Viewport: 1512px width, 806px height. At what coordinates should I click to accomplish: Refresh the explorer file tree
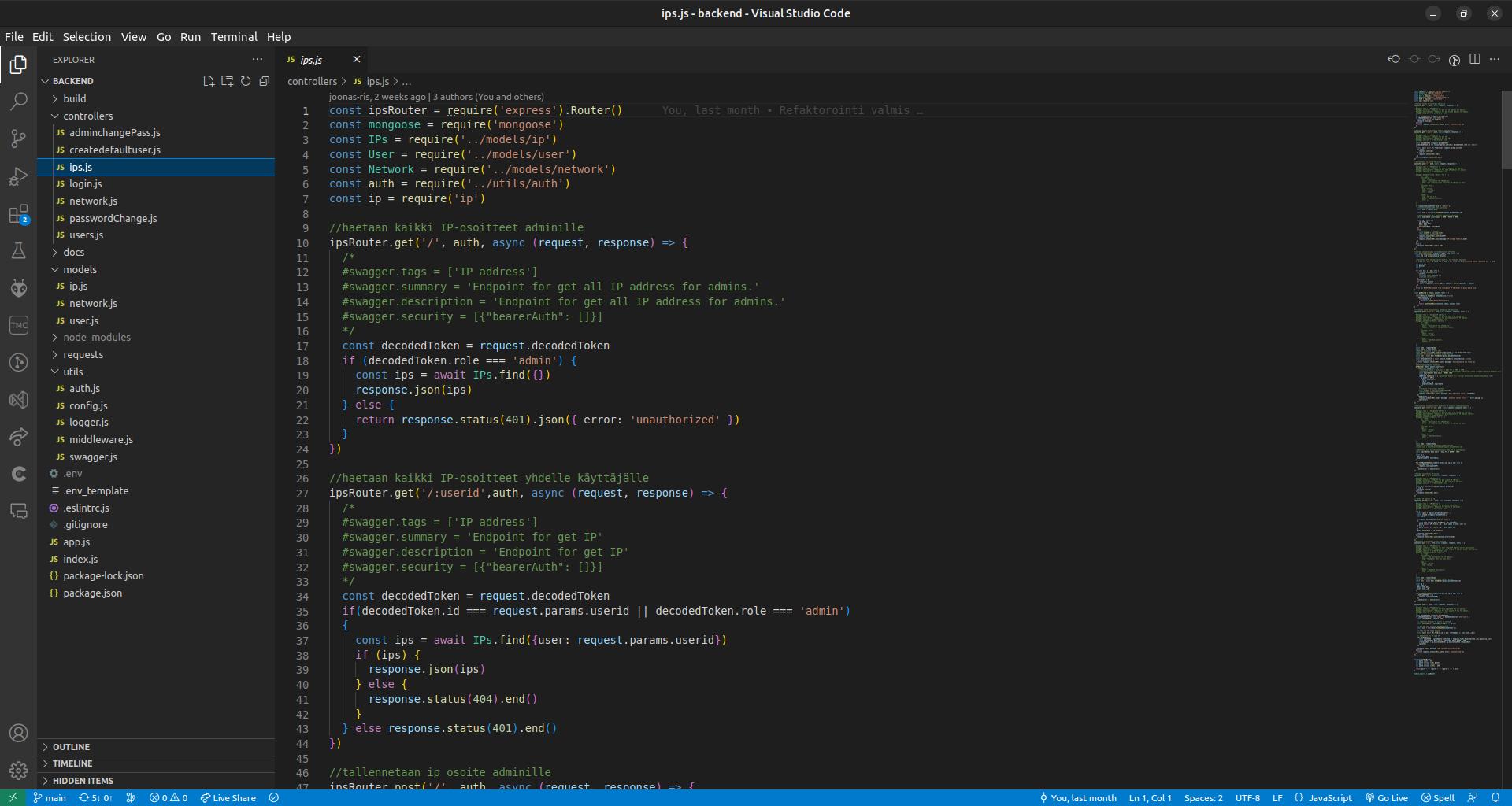(246, 81)
